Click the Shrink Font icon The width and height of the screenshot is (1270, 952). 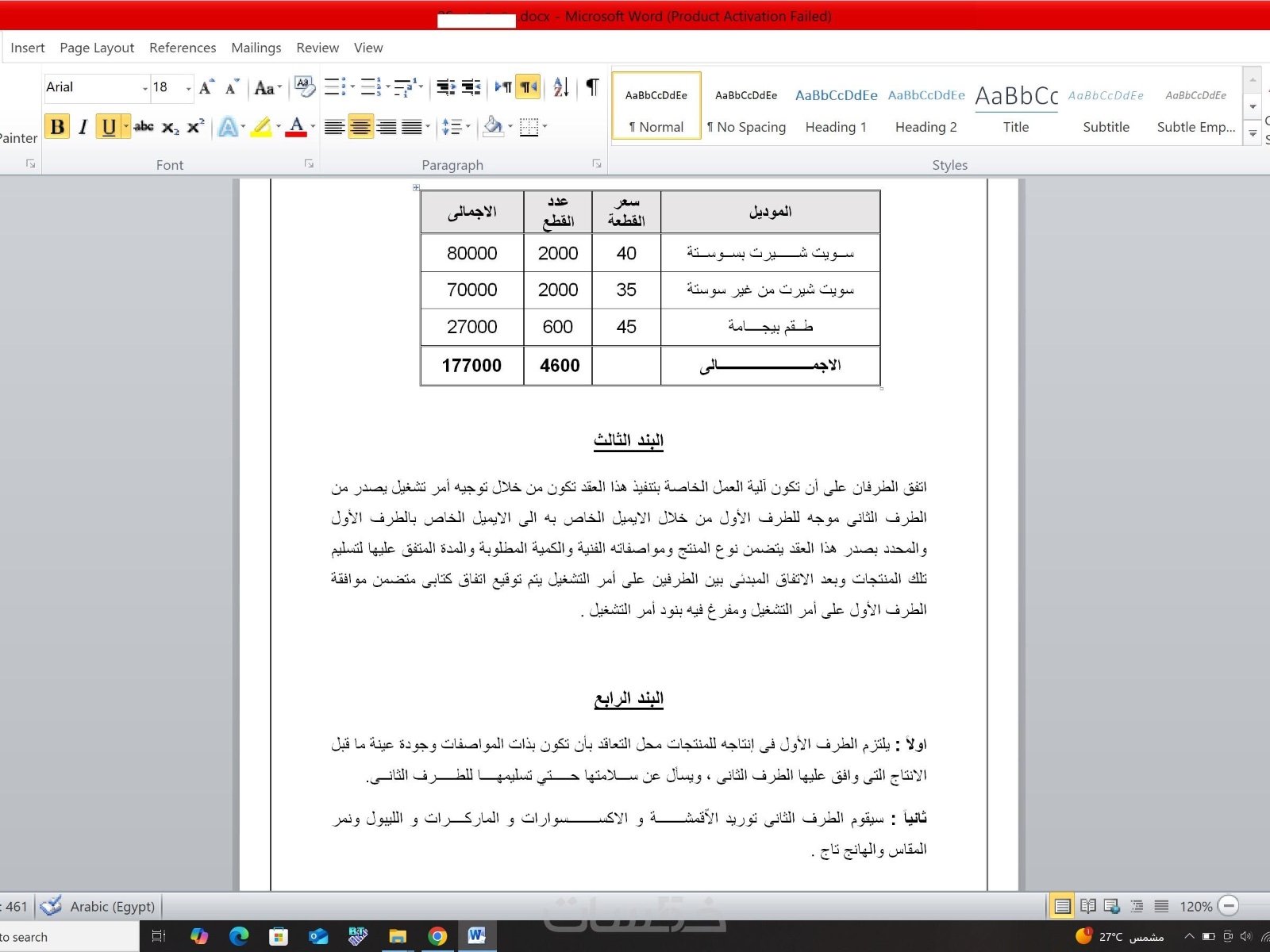click(x=232, y=87)
